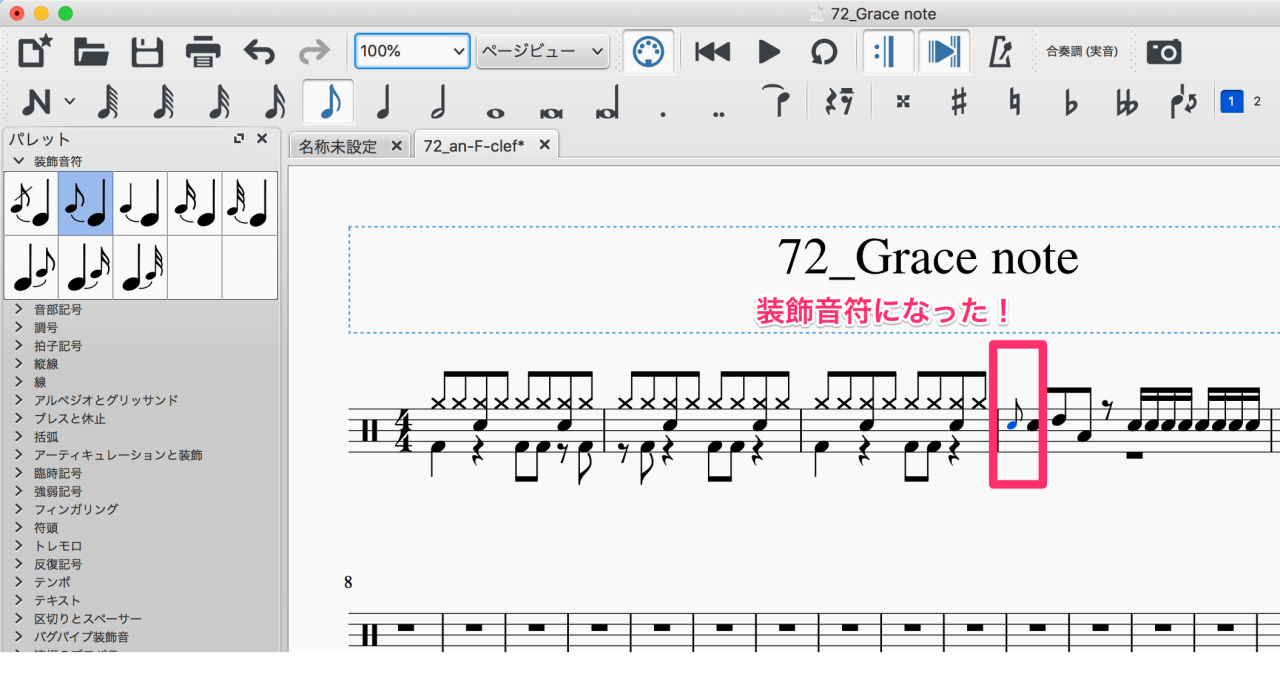Toggle pan score during playback
Screen dimensions: 1280x677
pyautogui.click(x=944, y=51)
